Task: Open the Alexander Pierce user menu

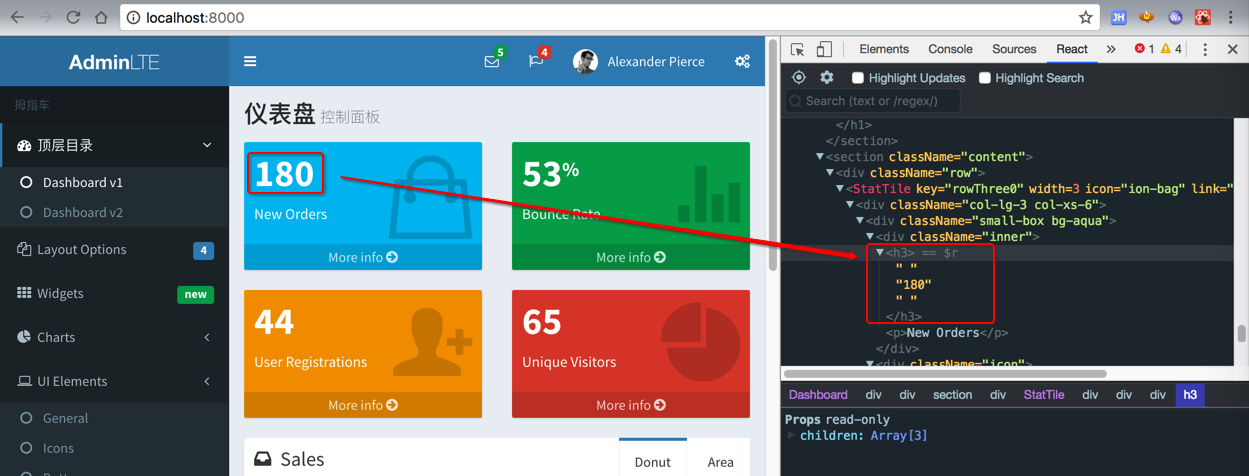Action: [x=639, y=61]
